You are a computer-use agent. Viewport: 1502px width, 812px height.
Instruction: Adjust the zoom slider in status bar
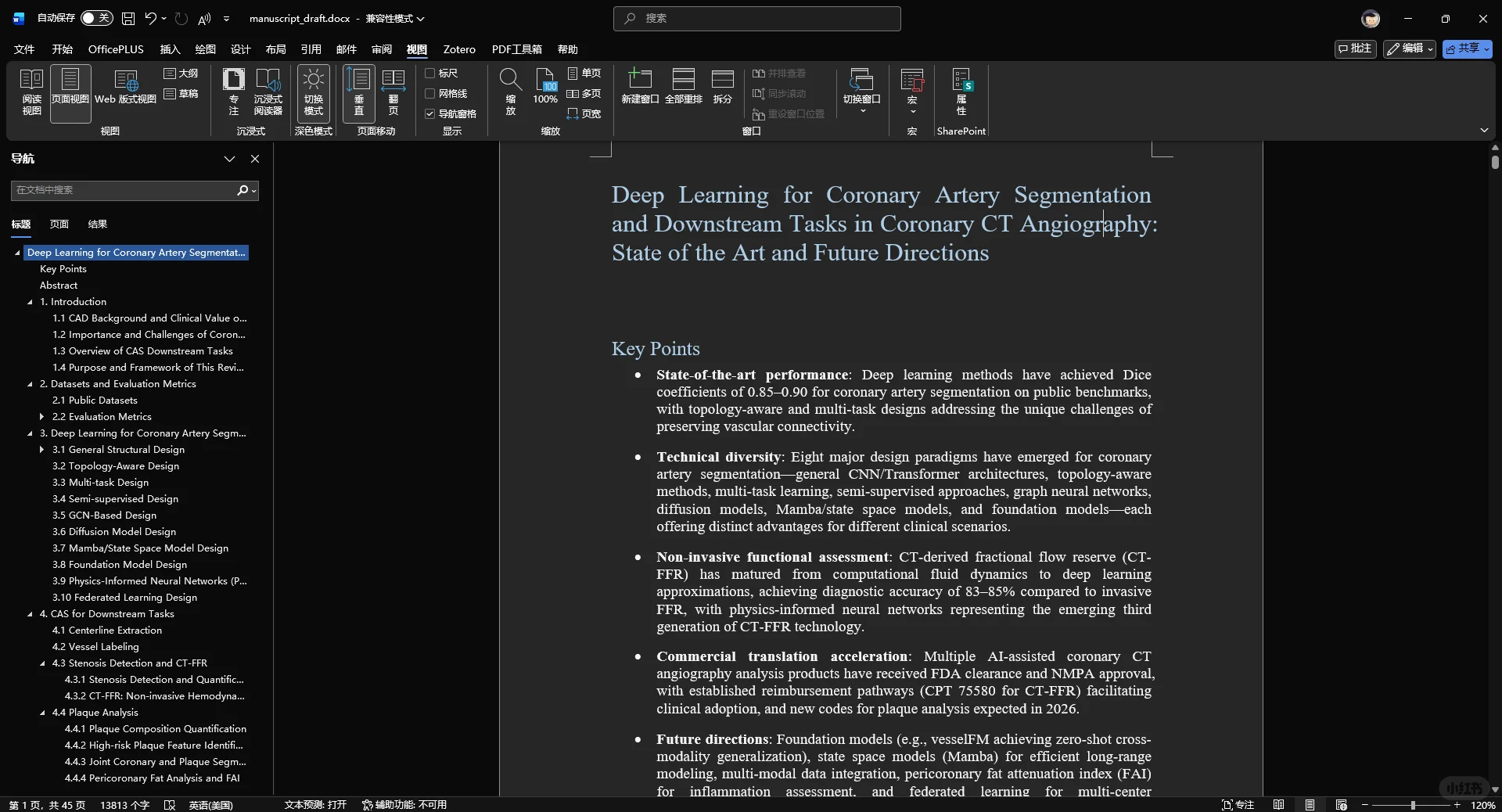tap(1412, 805)
